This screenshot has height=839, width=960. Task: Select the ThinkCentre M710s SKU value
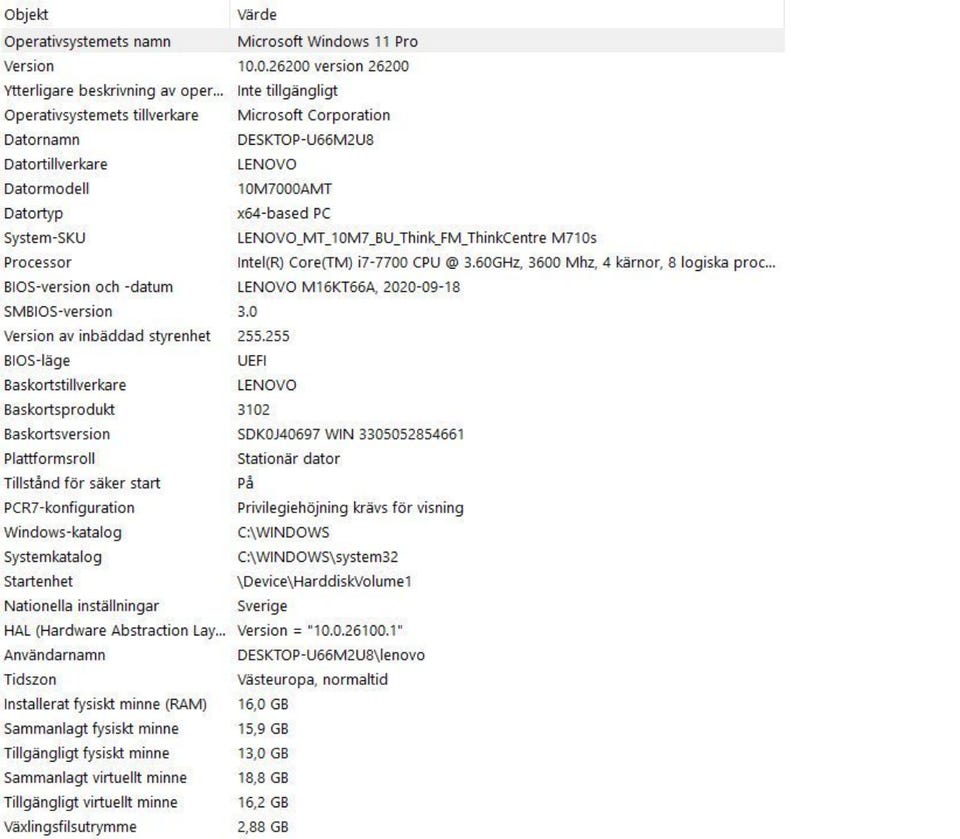click(x=417, y=238)
